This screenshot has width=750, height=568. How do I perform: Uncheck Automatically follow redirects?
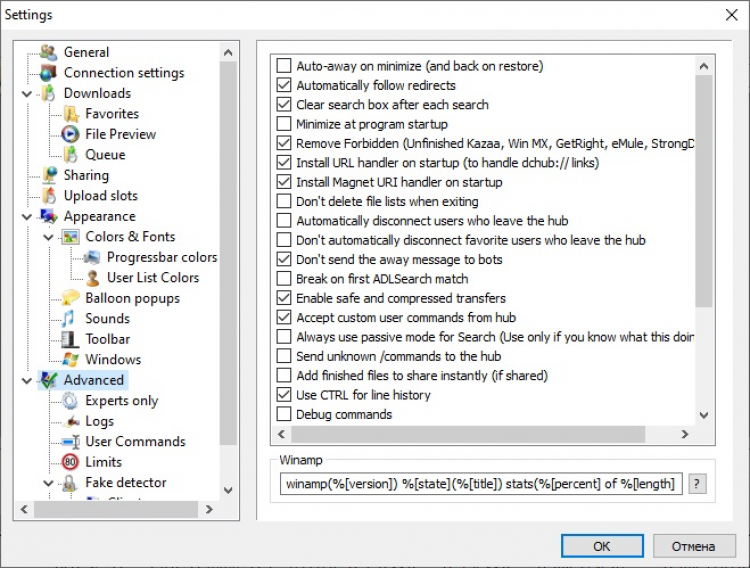pyautogui.click(x=283, y=86)
